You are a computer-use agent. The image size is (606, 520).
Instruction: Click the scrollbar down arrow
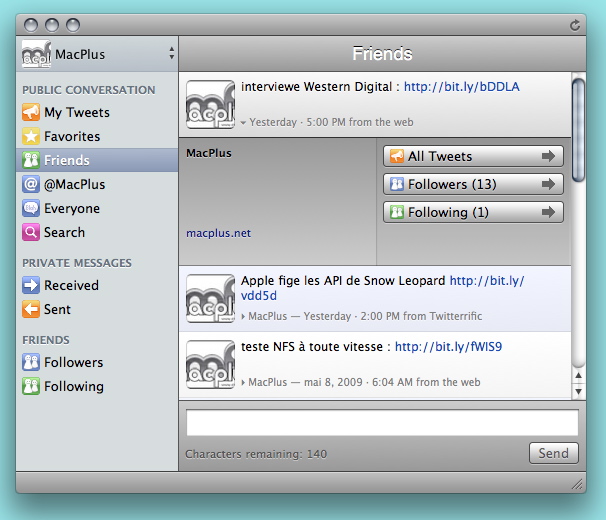pos(578,391)
